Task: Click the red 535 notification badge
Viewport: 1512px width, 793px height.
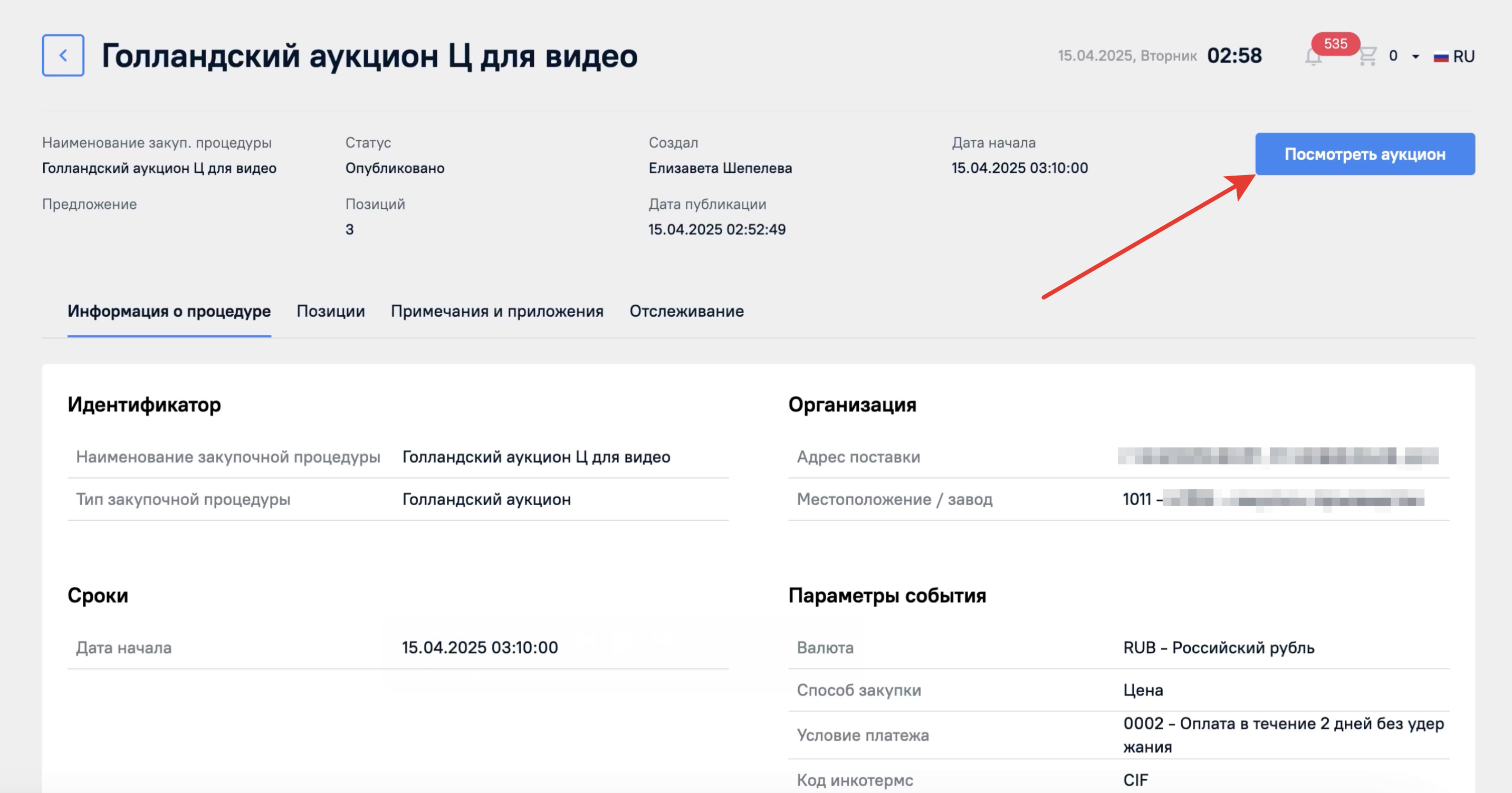Action: coord(1335,43)
